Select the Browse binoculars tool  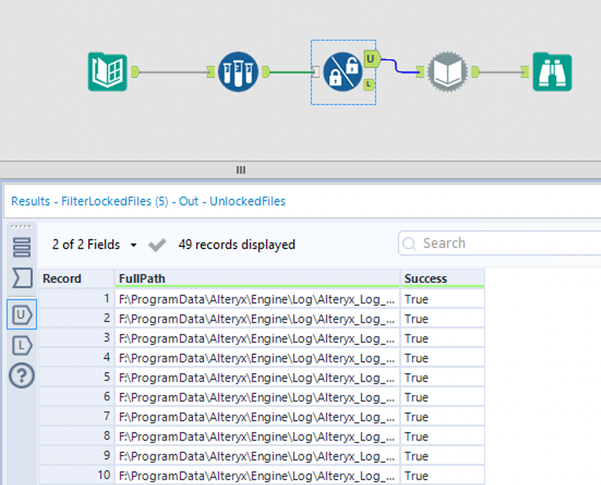[552, 72]
